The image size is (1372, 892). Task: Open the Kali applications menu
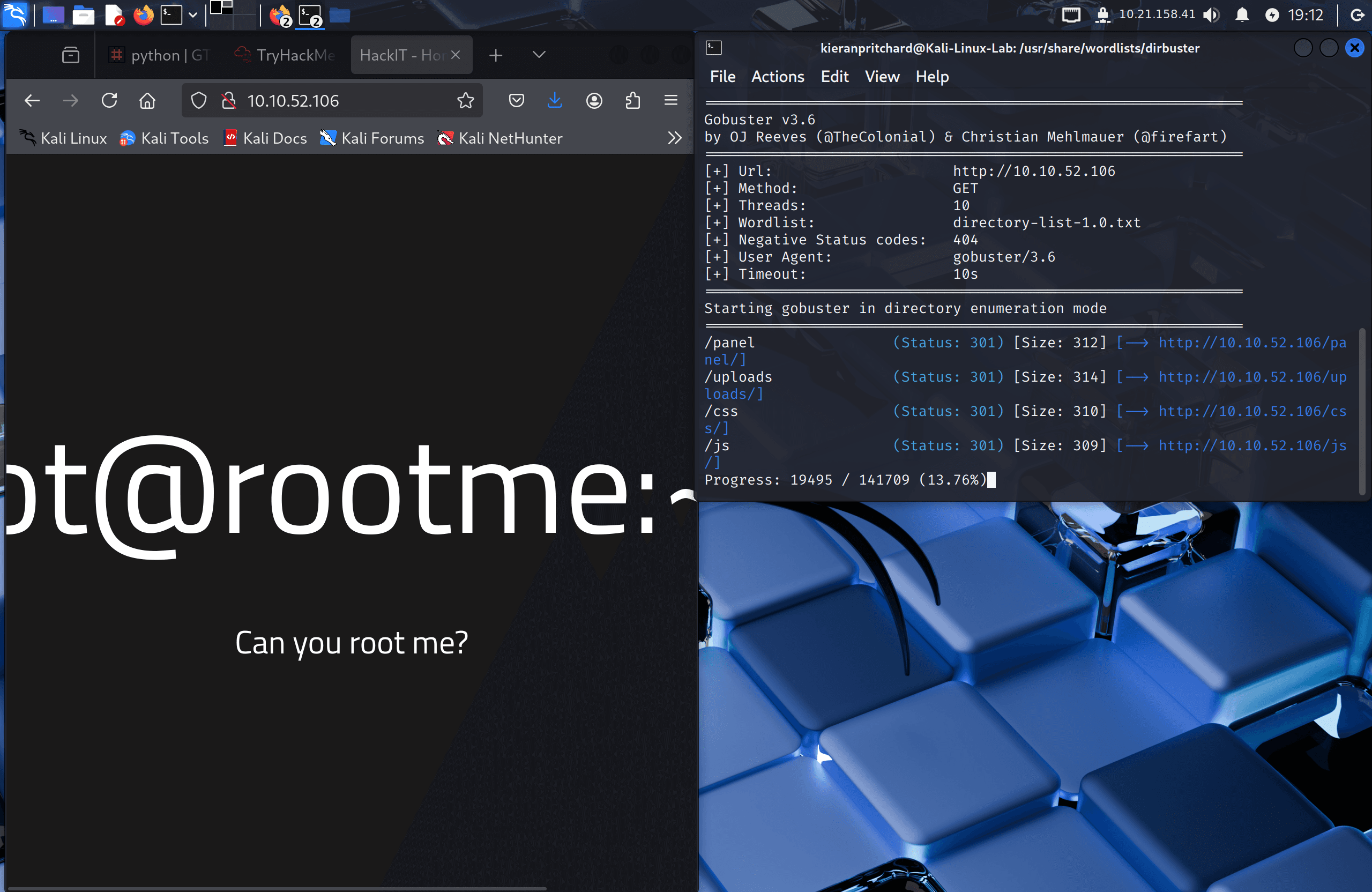14,14
